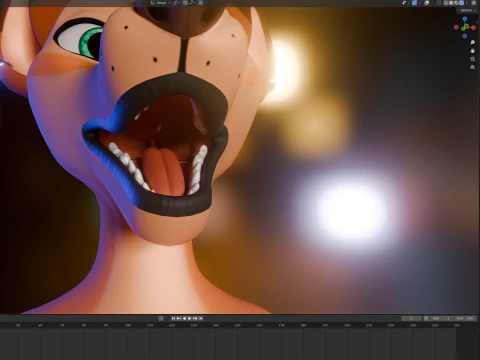480x360 pixels.
Task: Toggle snapping magnet in viewport header
Action: [185, 3]
